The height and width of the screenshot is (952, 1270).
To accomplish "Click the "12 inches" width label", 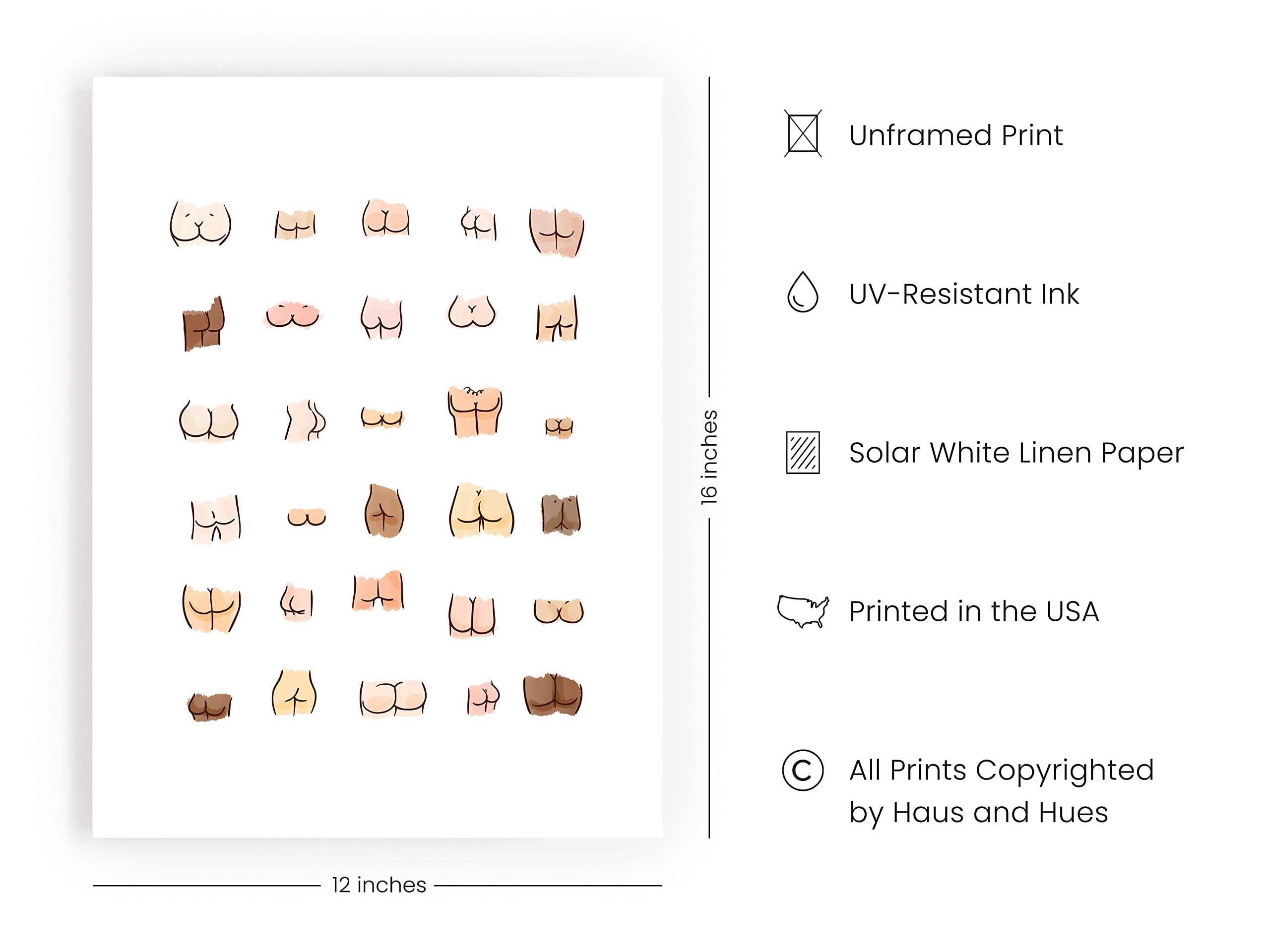I will pyautogui.click(x=379, y=885).
